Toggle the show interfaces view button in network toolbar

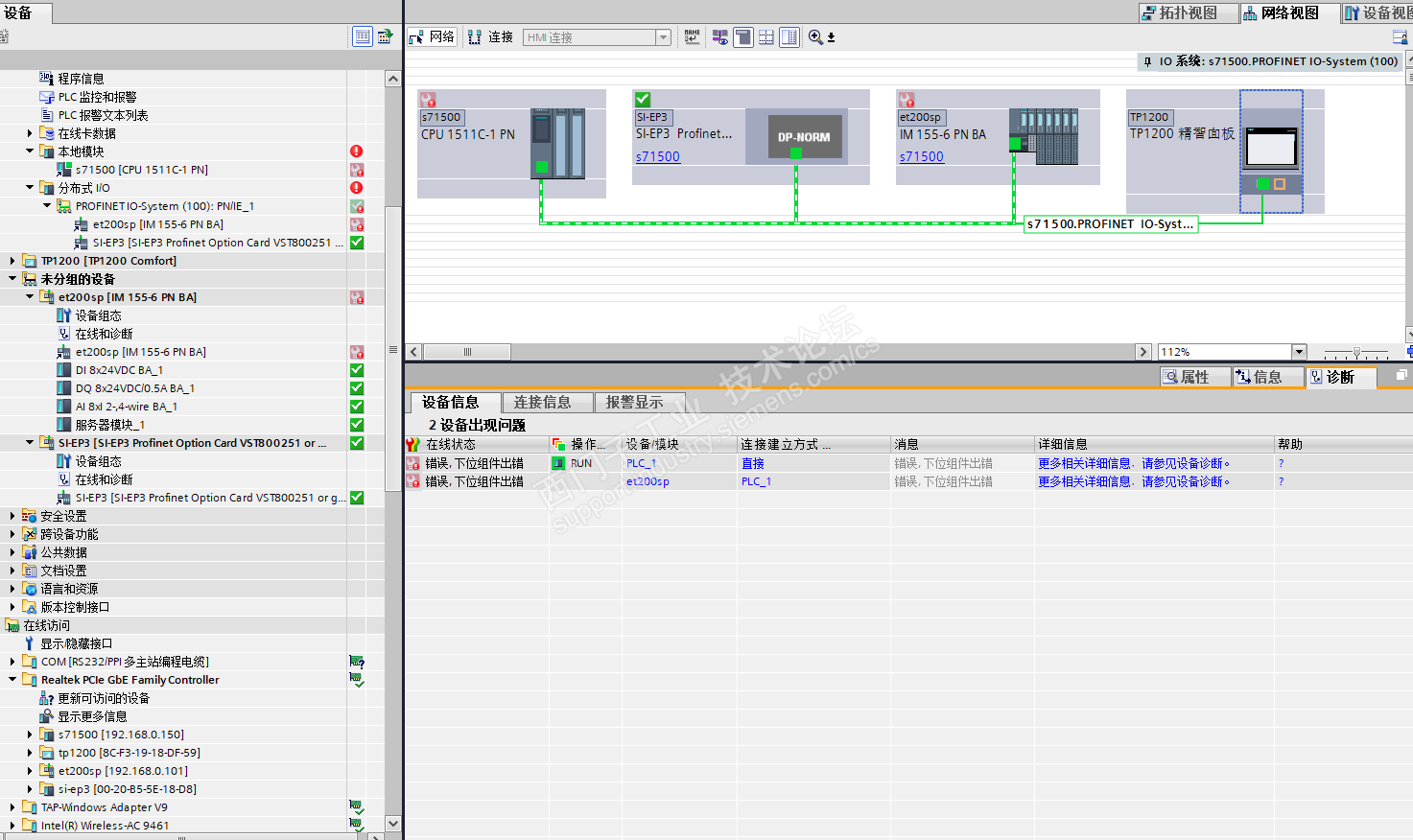[743, 37]
